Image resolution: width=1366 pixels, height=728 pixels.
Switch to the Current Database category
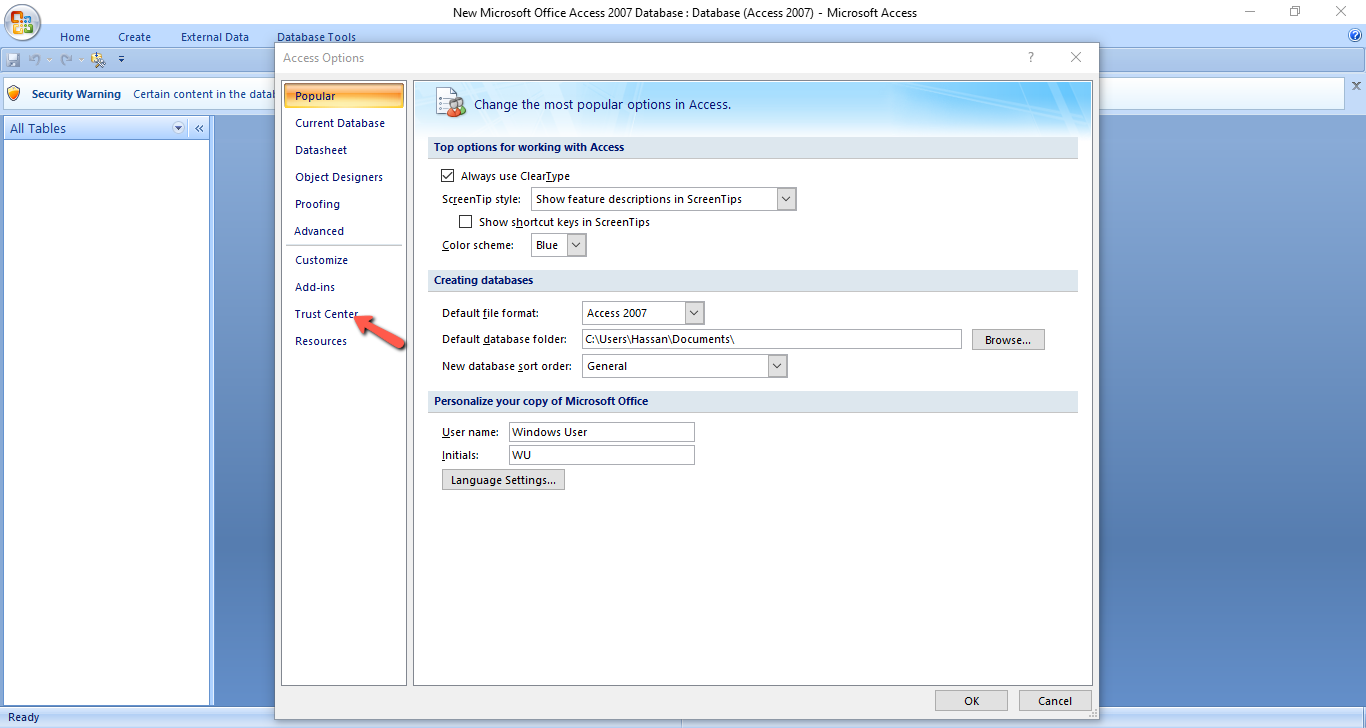[x=340, y=123]
